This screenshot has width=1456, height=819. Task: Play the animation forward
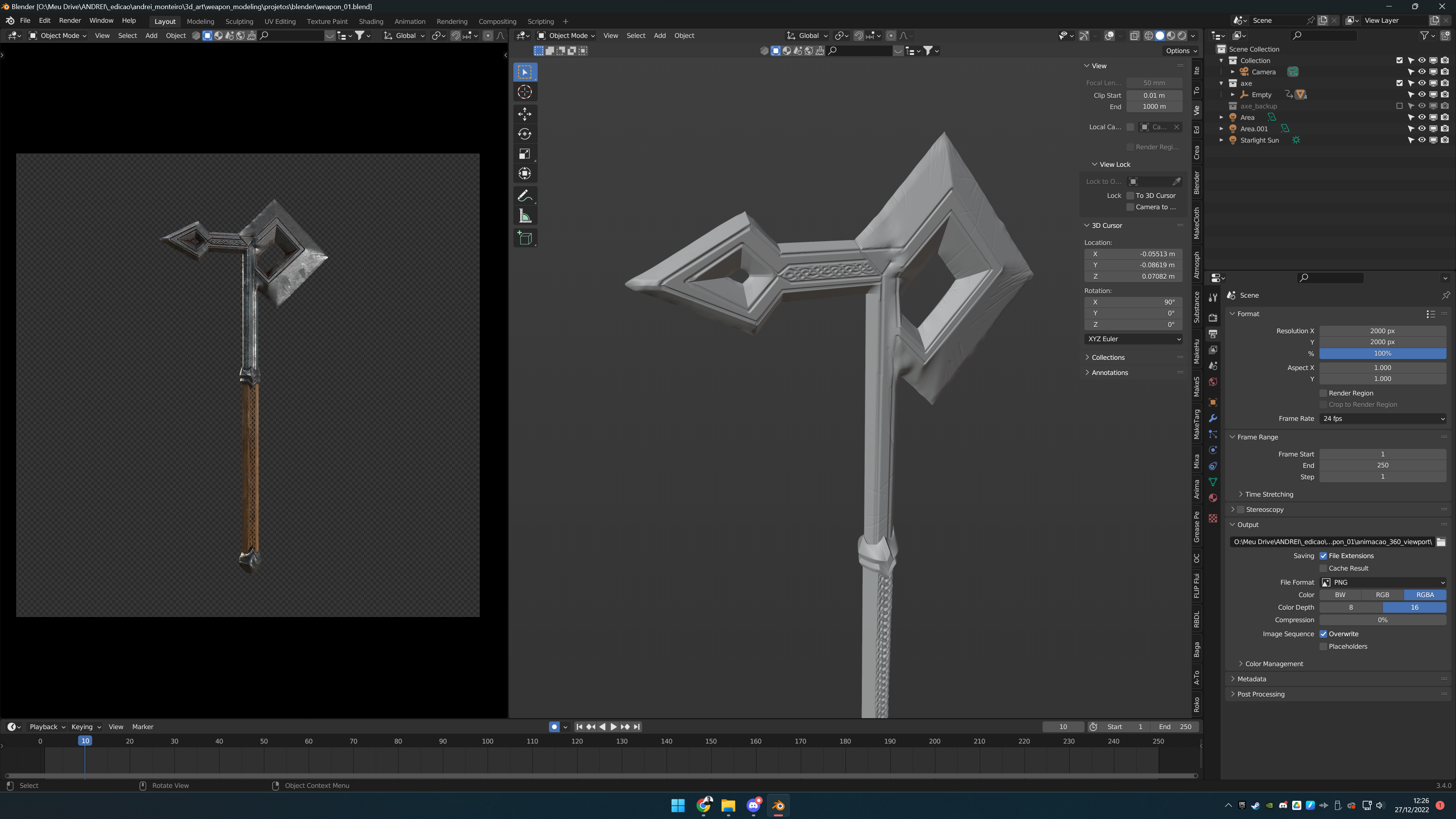[x=614, y=727]
